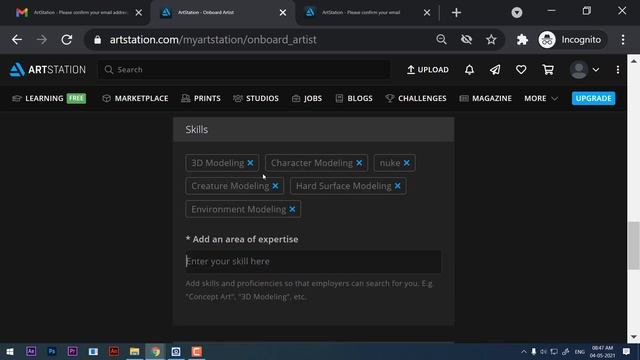Close the ArtStation Onboard Artist tab
640x360 pixels.
[283, 13]
